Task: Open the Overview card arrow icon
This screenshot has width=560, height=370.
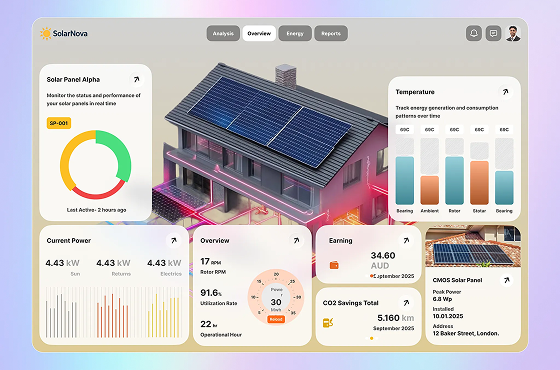Action: point(296,240)
